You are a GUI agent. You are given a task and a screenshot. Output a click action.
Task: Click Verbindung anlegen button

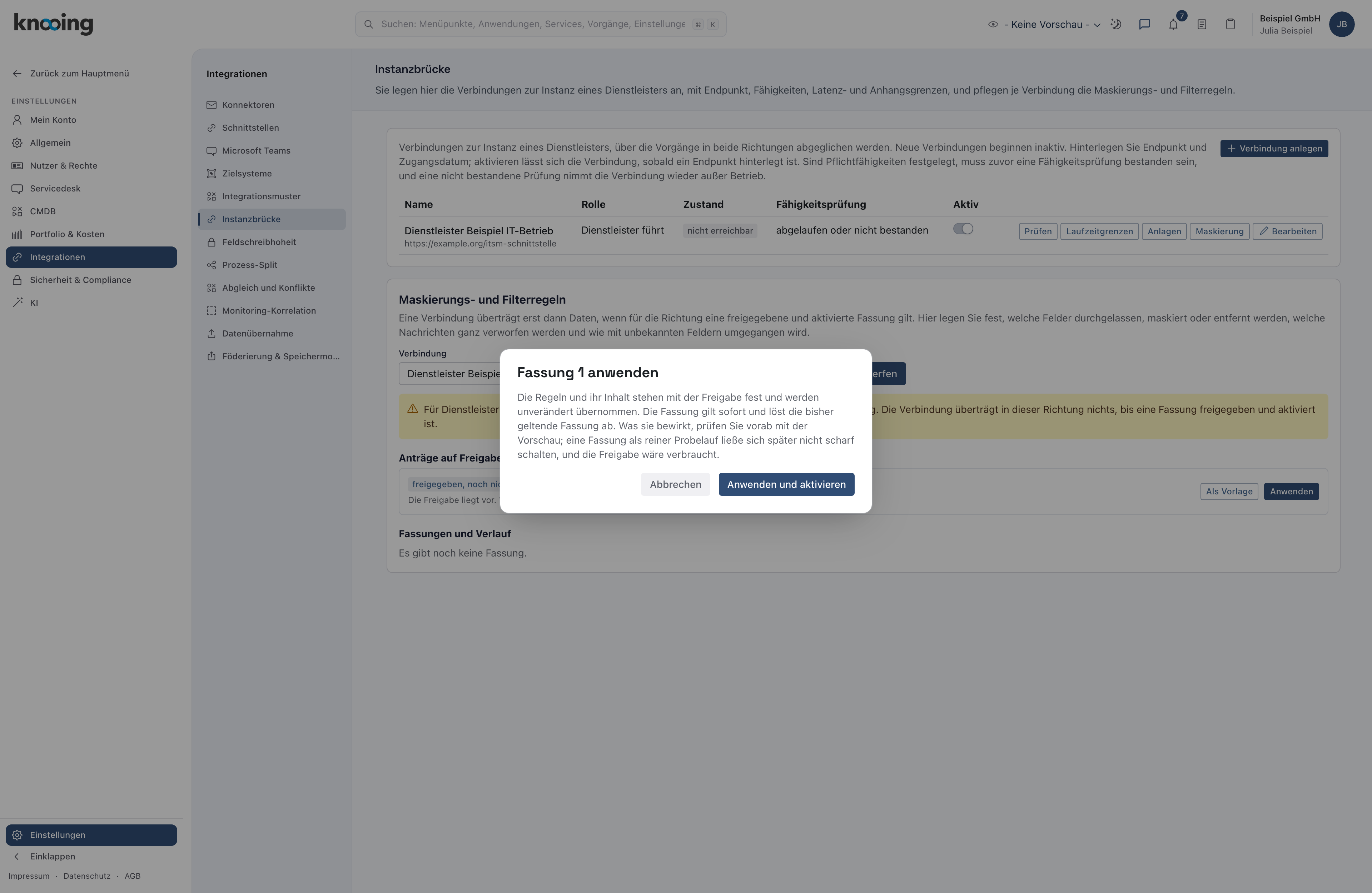(1274, 149)
